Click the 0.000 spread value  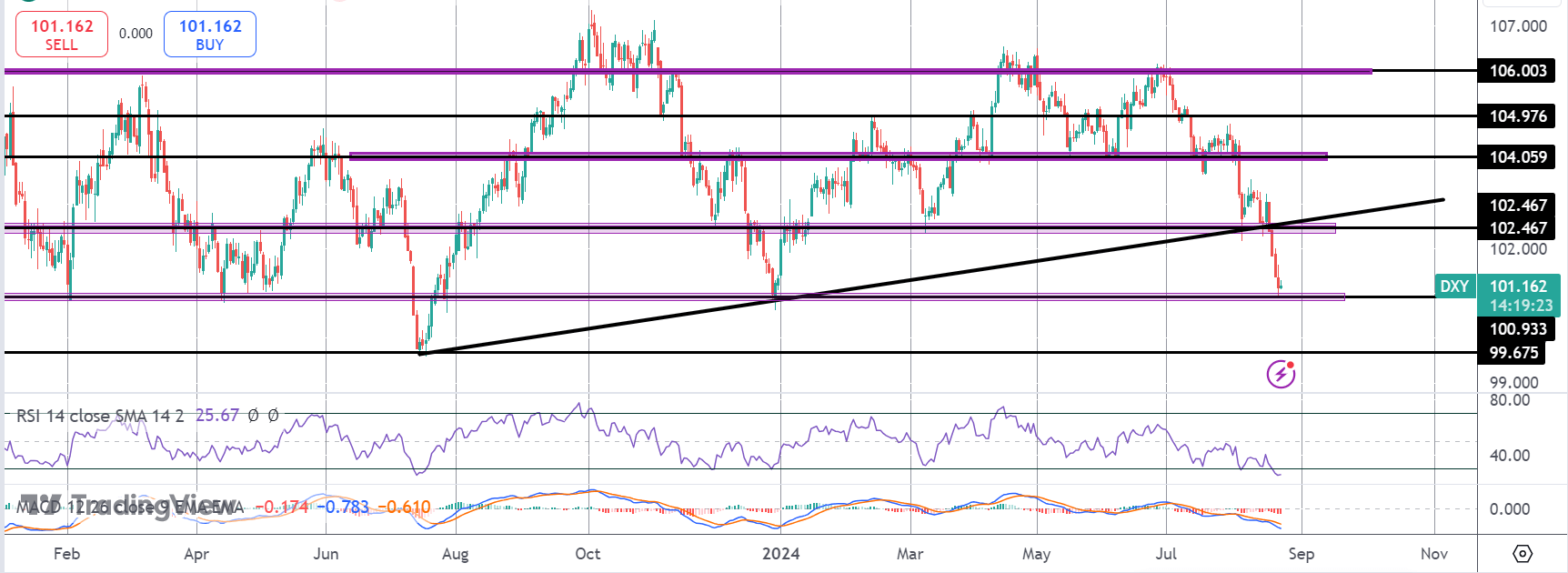[x=136, y=34]
